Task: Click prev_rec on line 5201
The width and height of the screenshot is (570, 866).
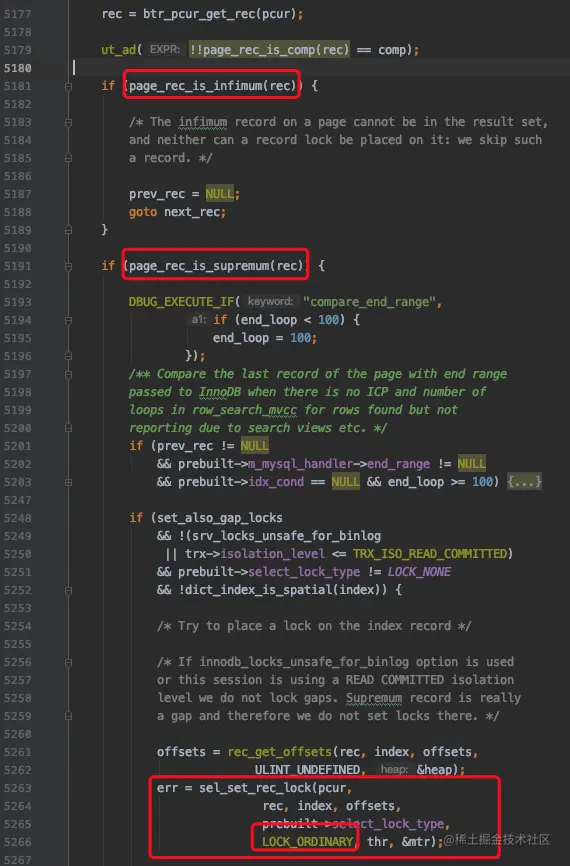Action: pyautogui.click(x=185, y=446)
